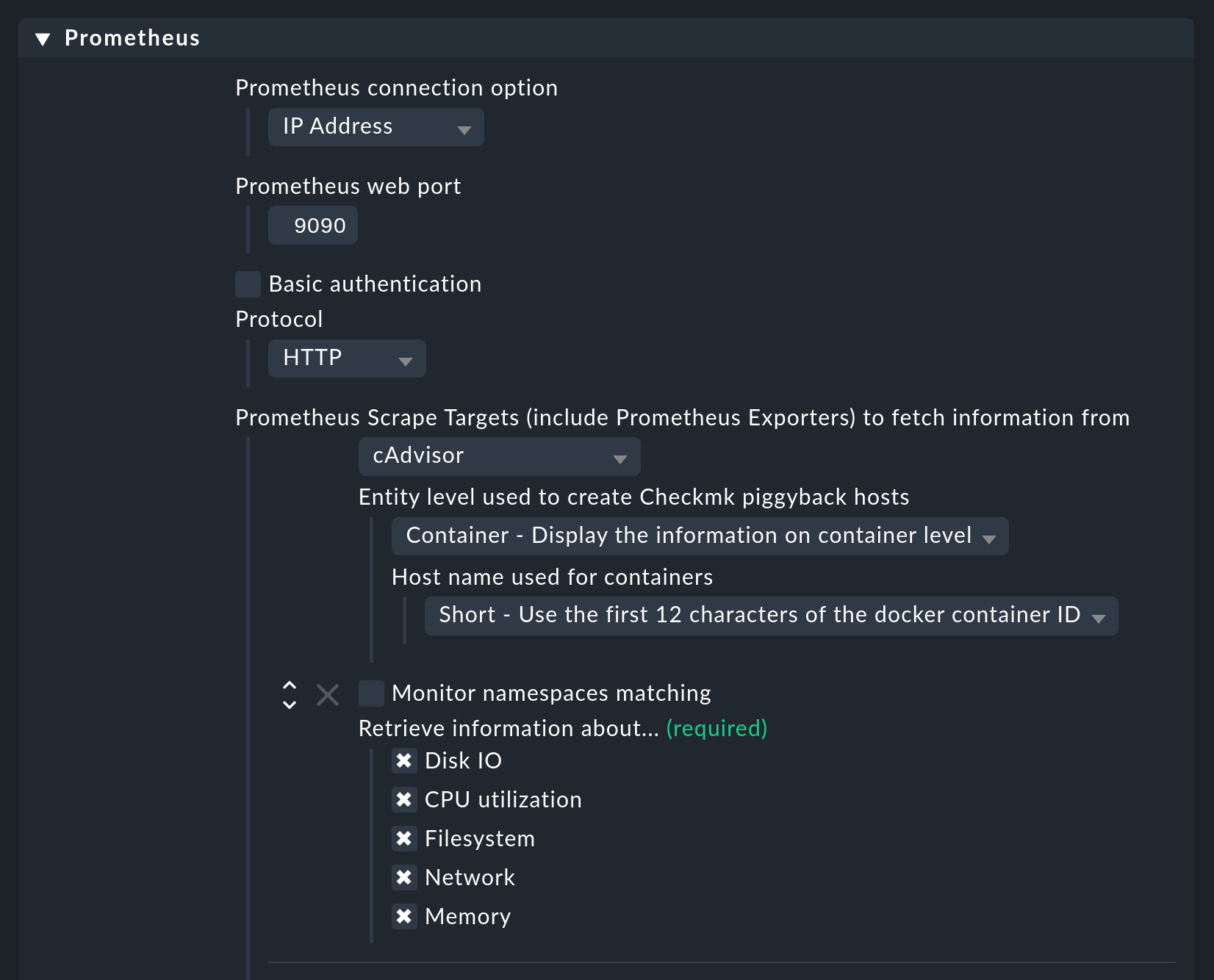
Task: Uncheck the Disk IO checkbox
Action: click(404, 761)
